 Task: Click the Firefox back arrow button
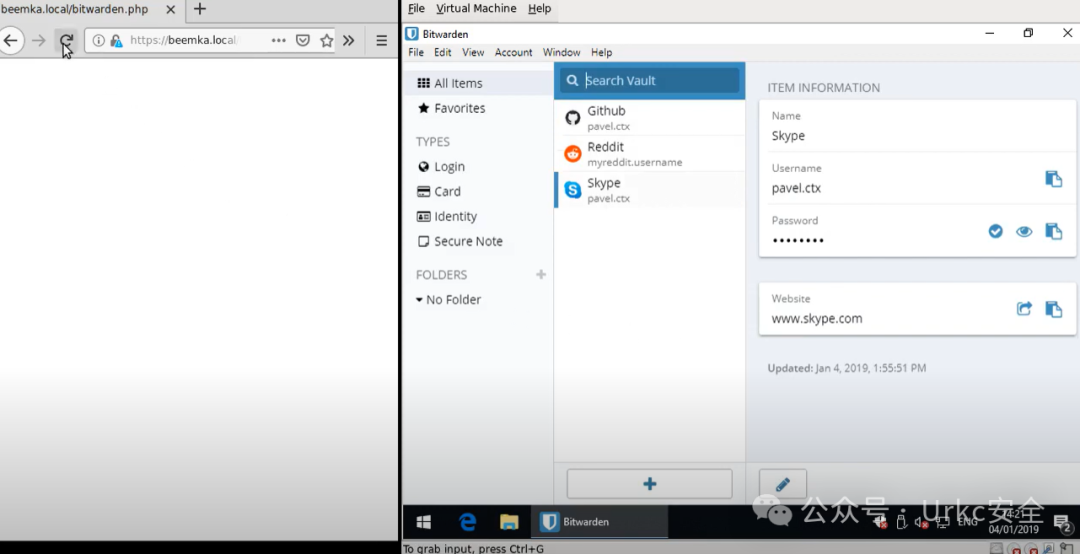click(x=10, y=41)
